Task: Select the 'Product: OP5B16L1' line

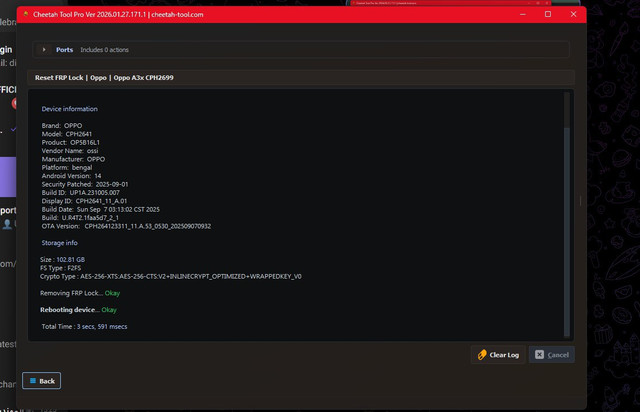Action: (71, 143)
